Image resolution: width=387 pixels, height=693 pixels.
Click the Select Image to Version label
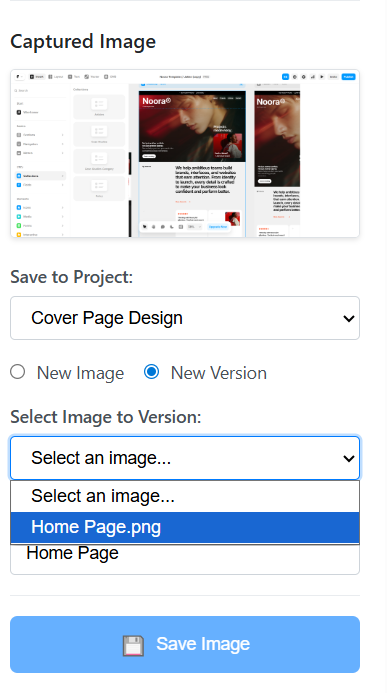[x=106, y=417]
